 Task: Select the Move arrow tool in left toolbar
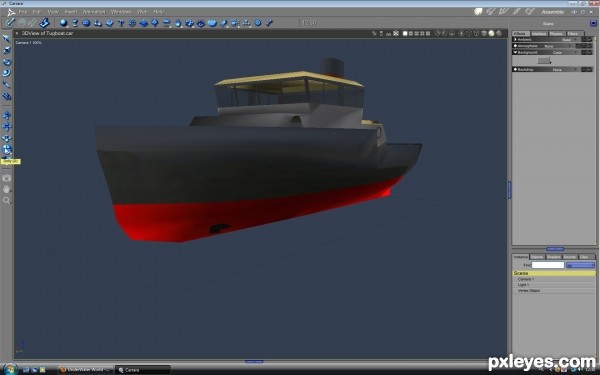(7, 39)
